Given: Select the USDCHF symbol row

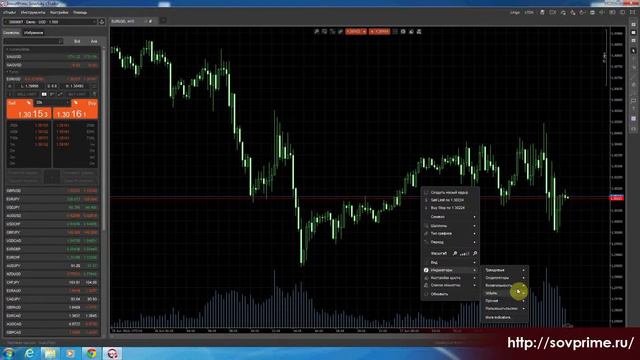Looking at the screenshot, I should click(x=52, y=224).
